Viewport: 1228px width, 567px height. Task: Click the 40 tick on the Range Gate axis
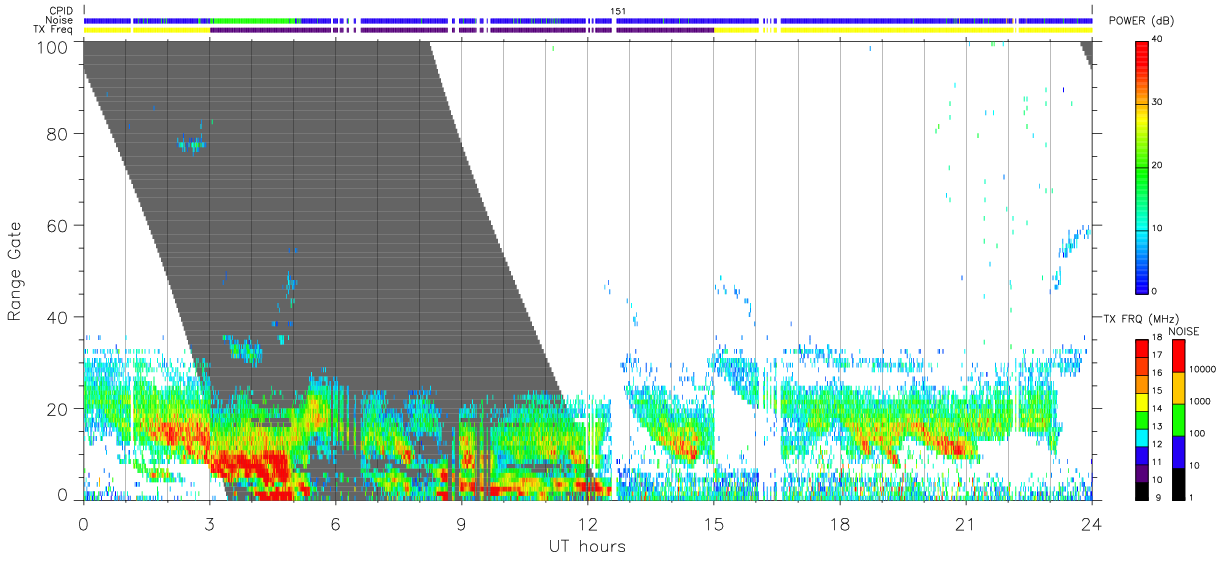tap(59, 317)
